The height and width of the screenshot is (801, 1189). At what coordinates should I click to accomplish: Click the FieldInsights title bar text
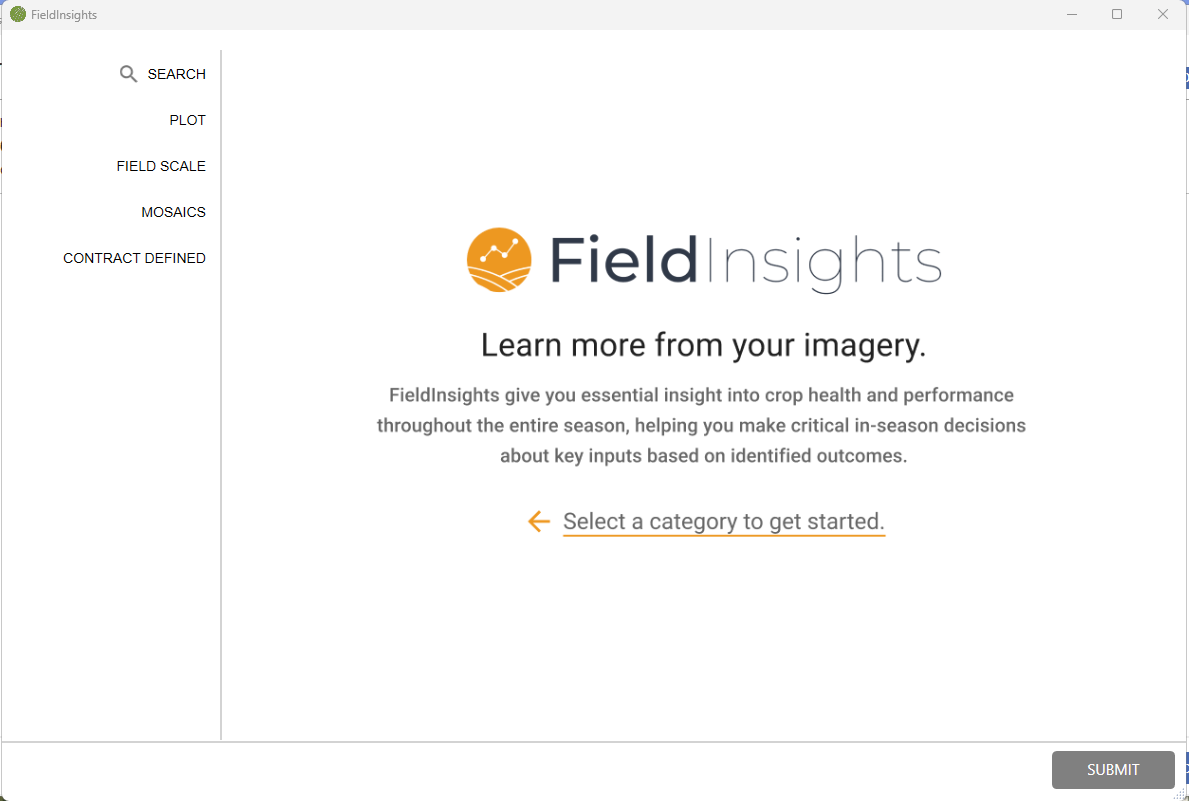coord(64,15)
